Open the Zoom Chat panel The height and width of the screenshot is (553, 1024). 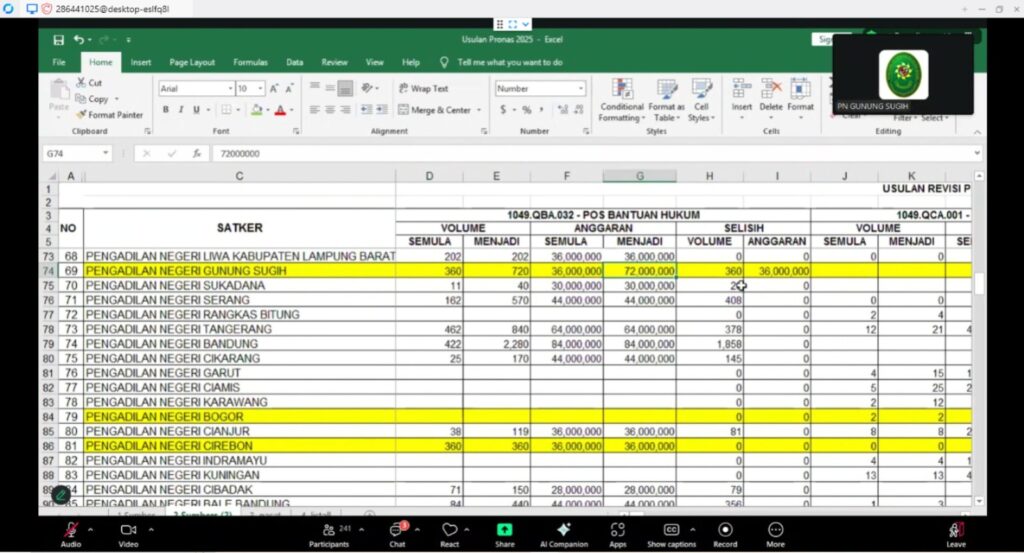[x=397, y=531]
